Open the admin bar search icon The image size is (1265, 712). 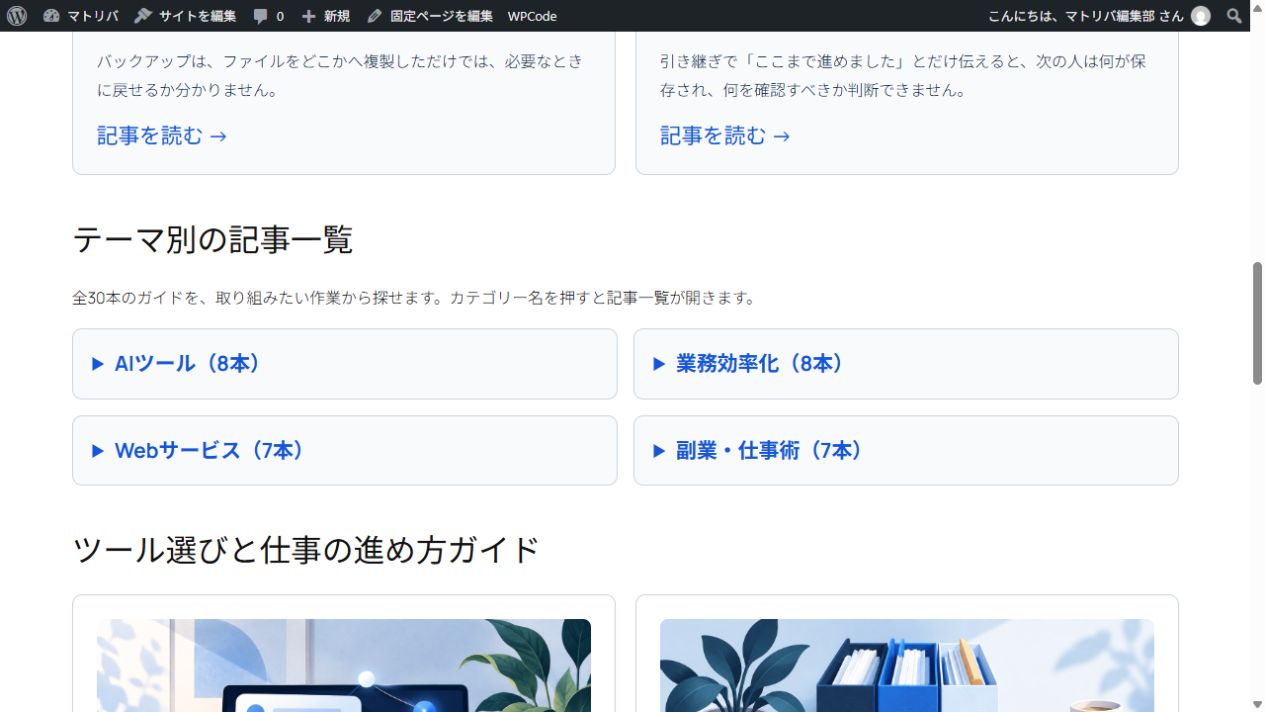click(x=1235, y=16)
